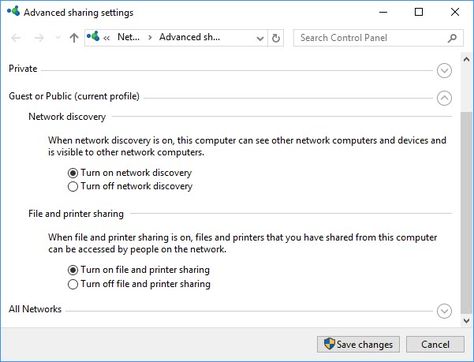
Task: Click the Network discovery subheading
Action: point(67,117)
